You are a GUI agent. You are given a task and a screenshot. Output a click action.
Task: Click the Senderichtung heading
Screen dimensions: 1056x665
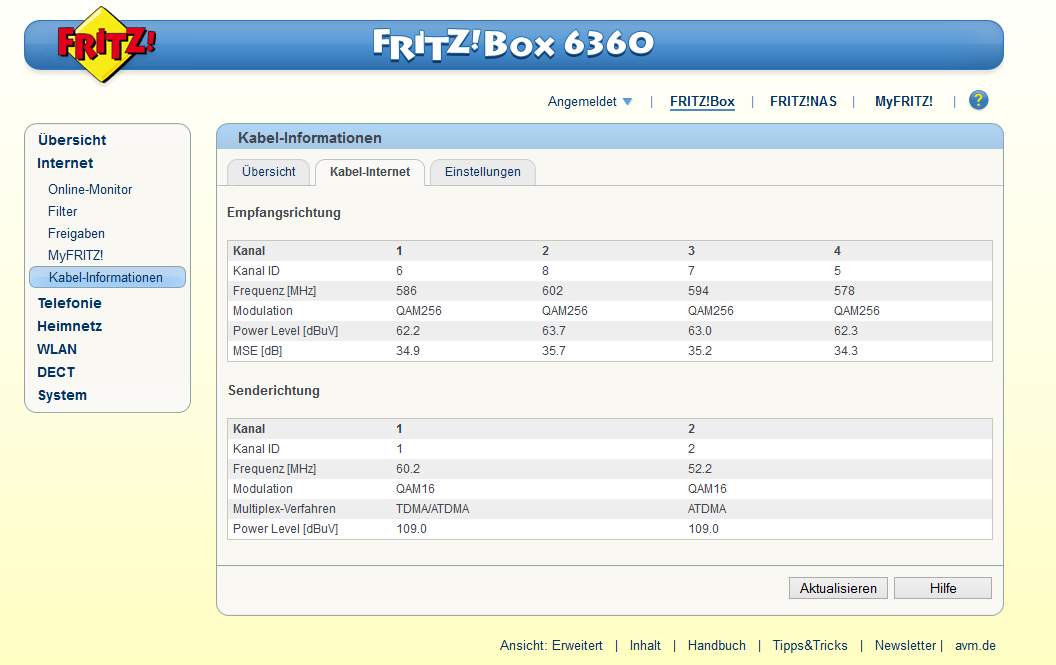pyautogui.click(x=273, y=391)
